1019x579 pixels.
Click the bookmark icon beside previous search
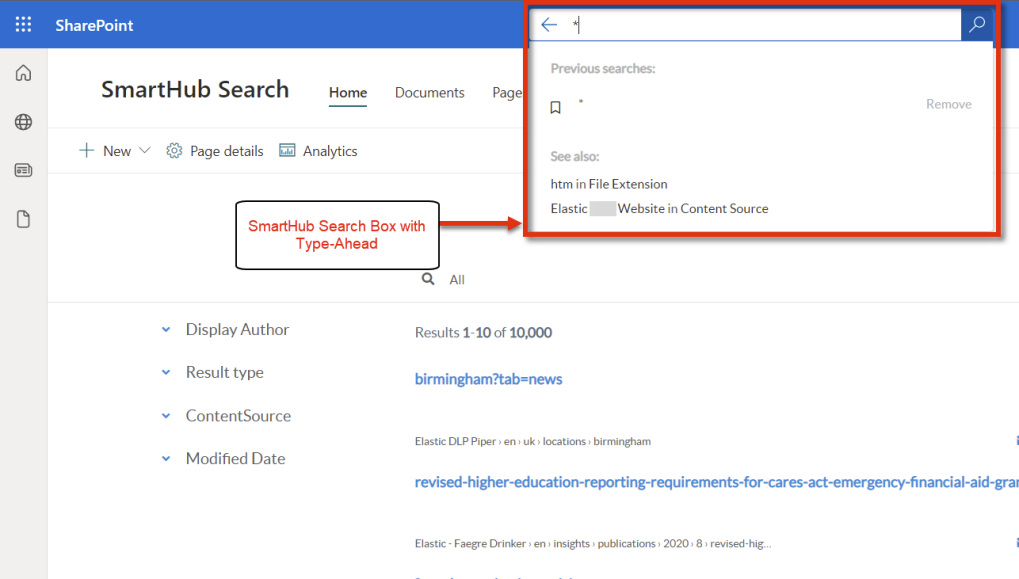tap(556, 107)
